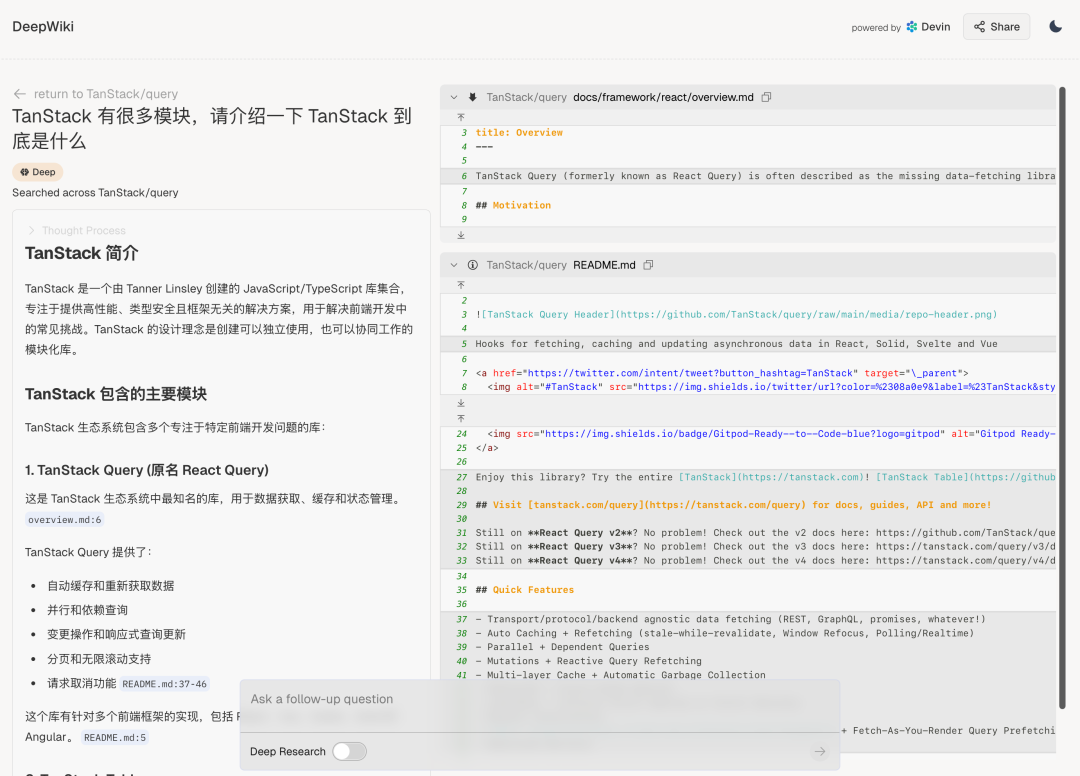Click docs/framework/react/overview.md file title
1080x776 pixels.
(x=663, y=98)
